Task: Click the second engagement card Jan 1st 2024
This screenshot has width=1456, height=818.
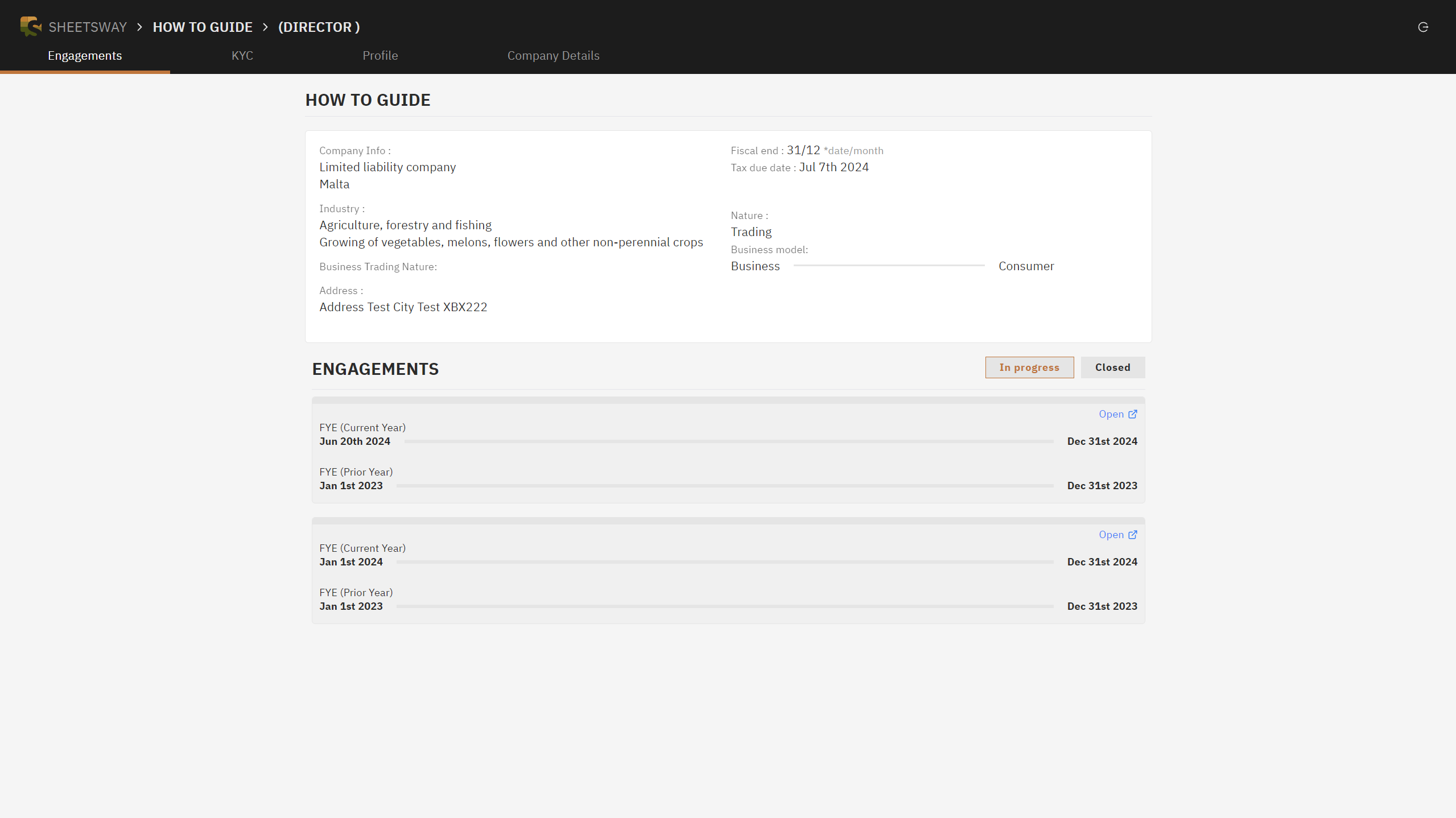Action: (351, 562)
